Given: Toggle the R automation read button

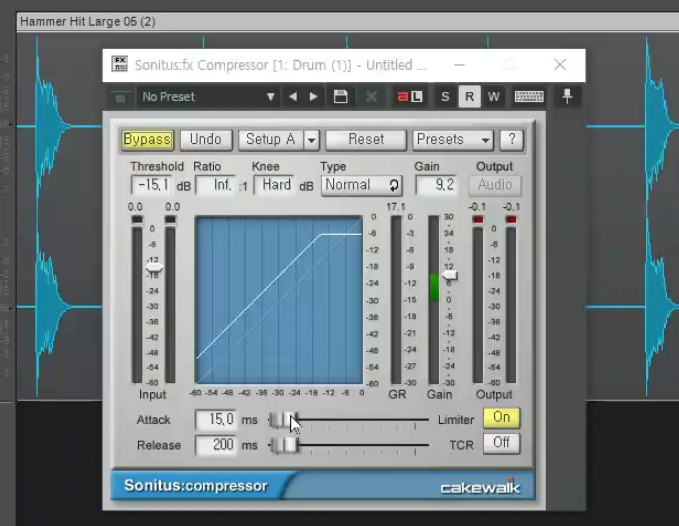Looking at the screenshot, I should click(x=469, y=97).
